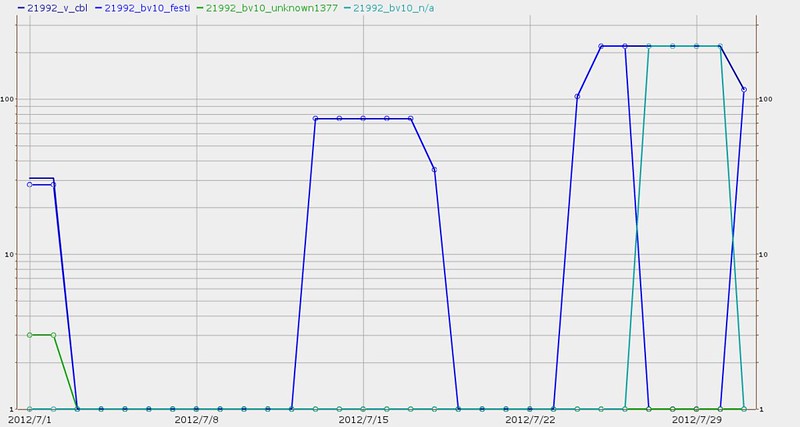Select the teal 21992_bv10_n/a legend entry
800x427 pixels.
coord(389,8)
